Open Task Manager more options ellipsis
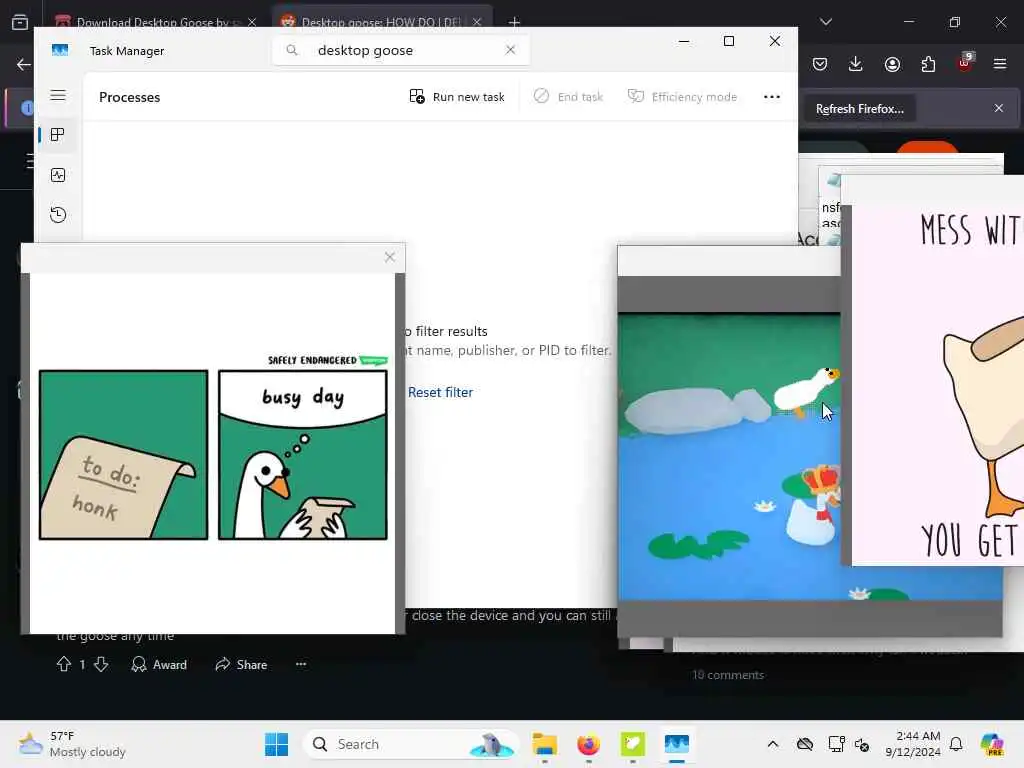This screenshot has width=1024, height=768. pos(771,97)
